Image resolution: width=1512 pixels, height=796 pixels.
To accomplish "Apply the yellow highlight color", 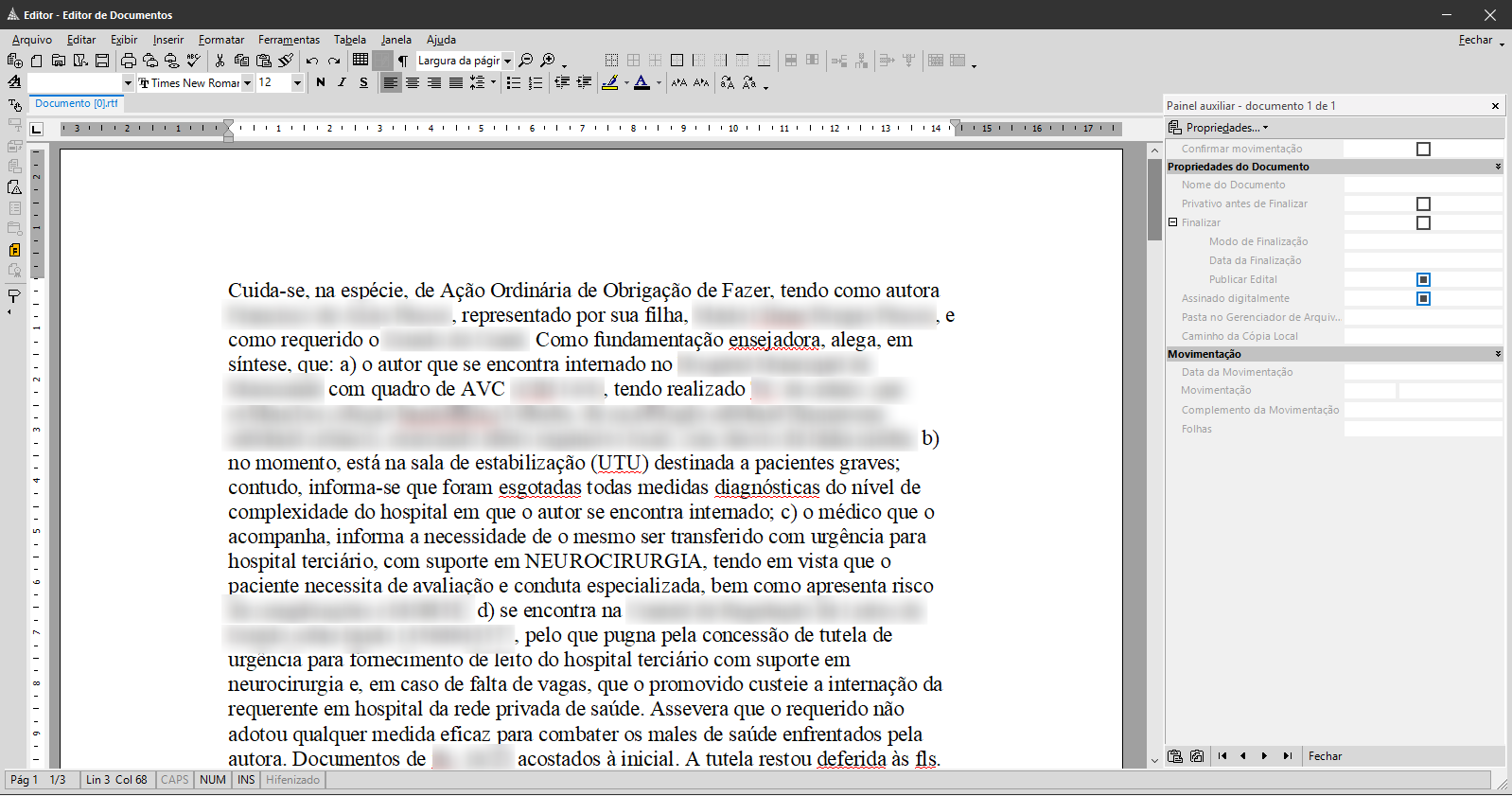I will pos(610,82).
